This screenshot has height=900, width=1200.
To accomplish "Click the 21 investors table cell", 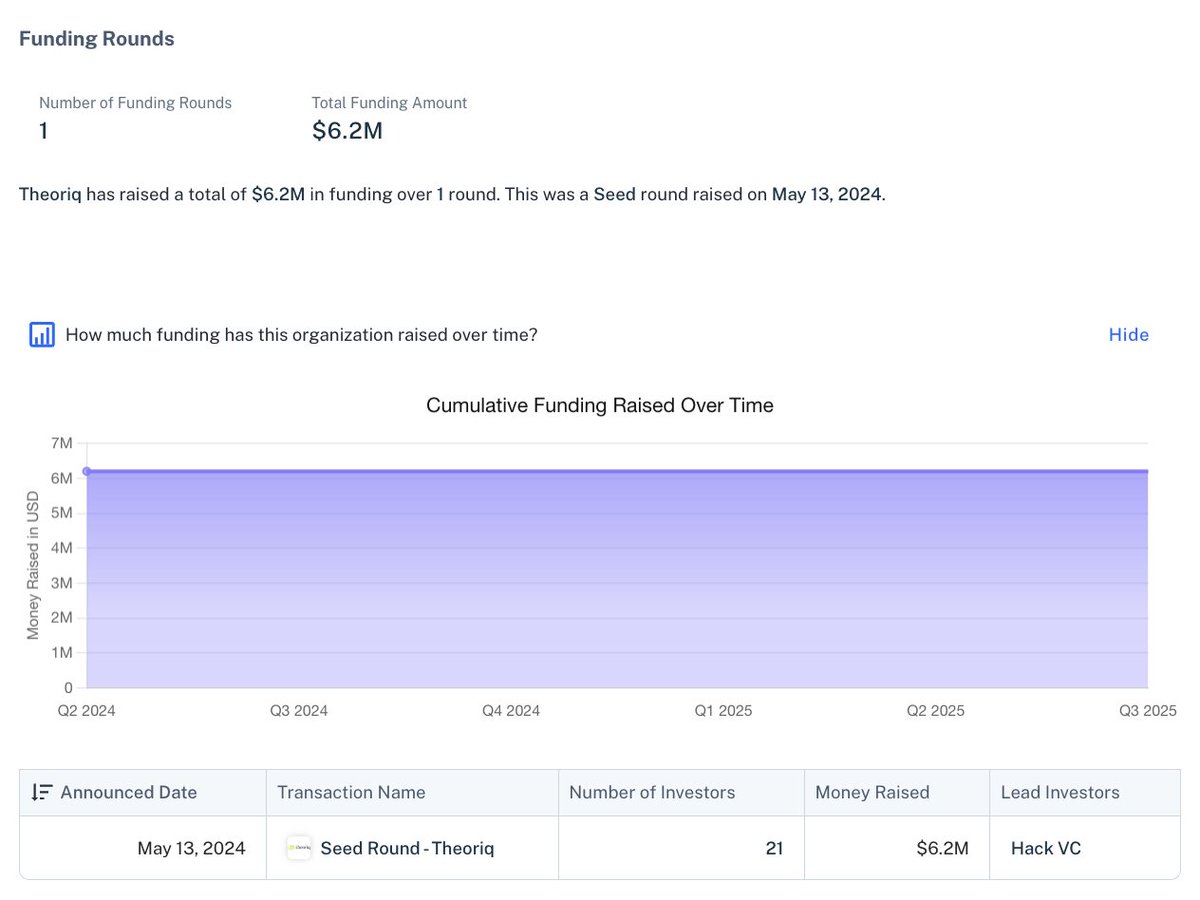I will click(681, 848).
